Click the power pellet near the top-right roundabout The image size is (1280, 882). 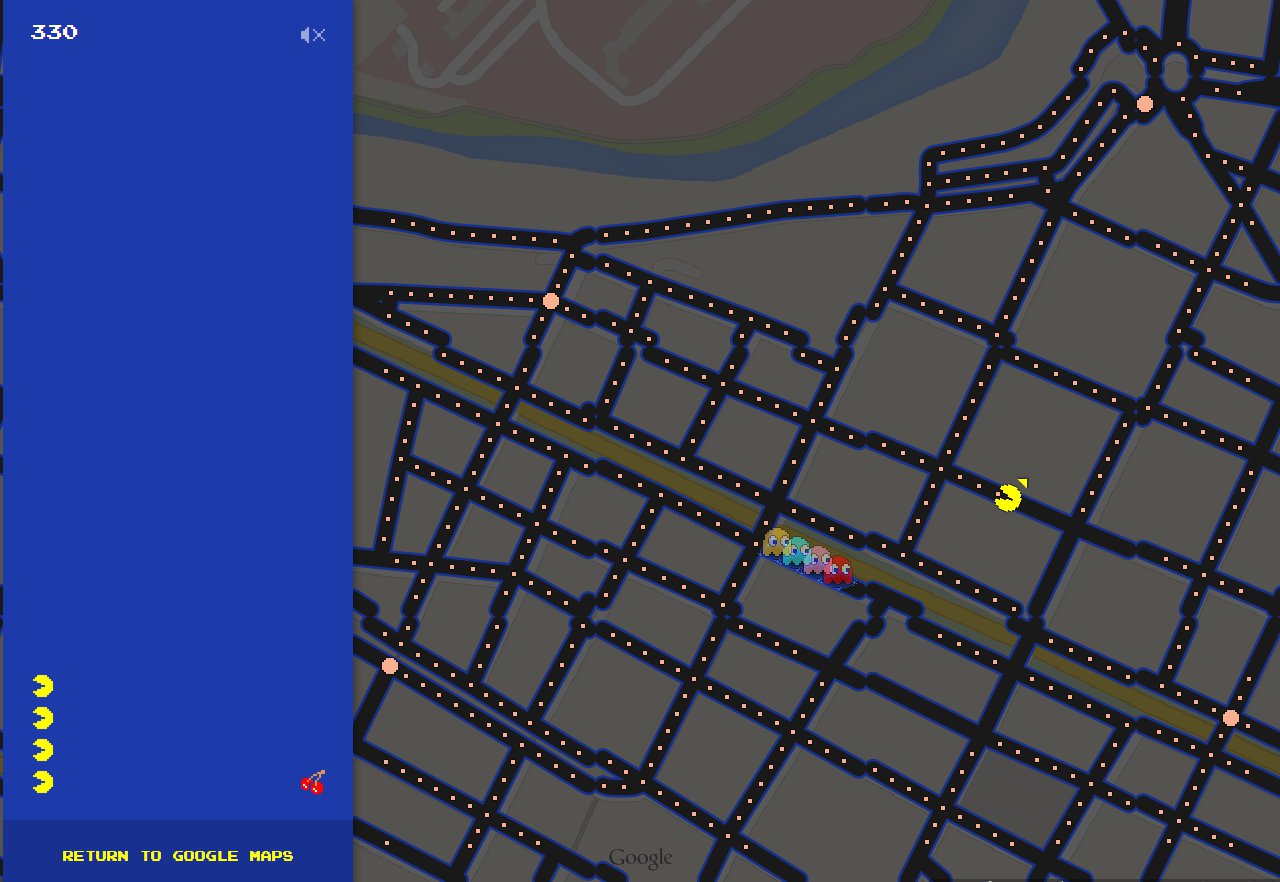click(x=1145, y=104)
